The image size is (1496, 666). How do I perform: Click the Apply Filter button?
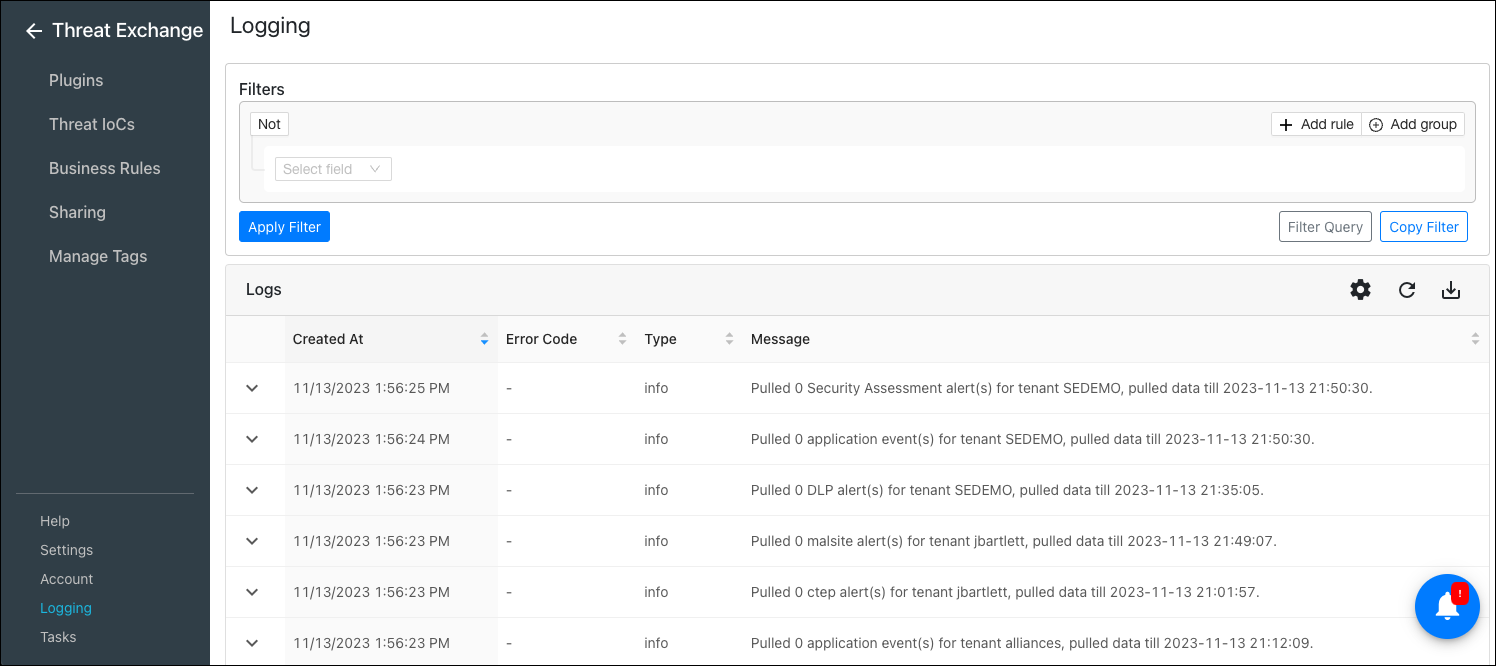pos(284,227)
